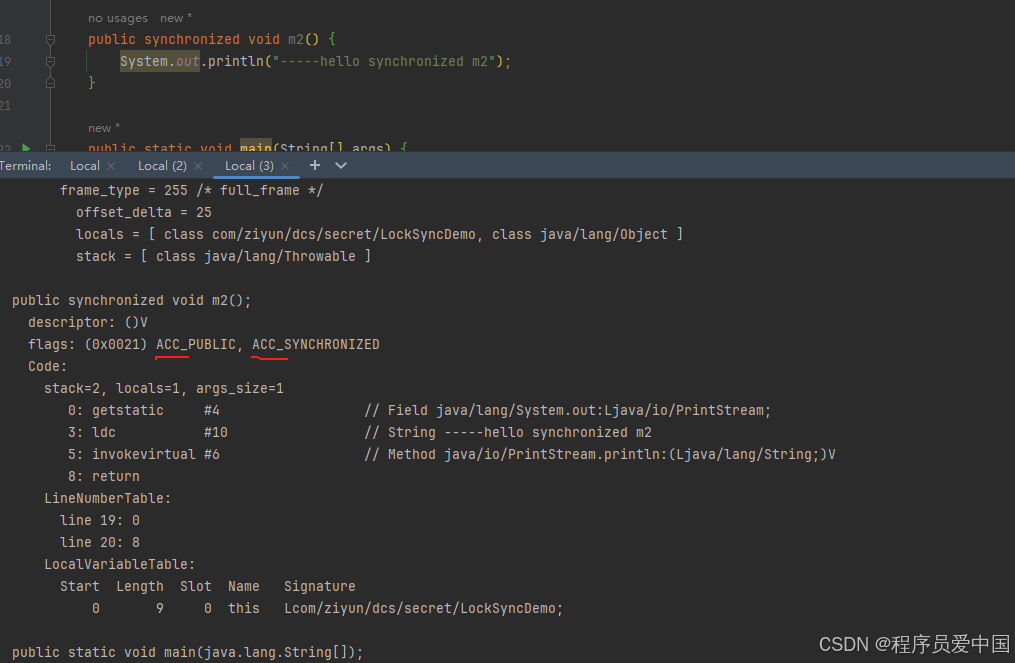Viewport: 1015px width, 663px height.
Task: Close the Local terminal tab
Action: click(111, 166)
